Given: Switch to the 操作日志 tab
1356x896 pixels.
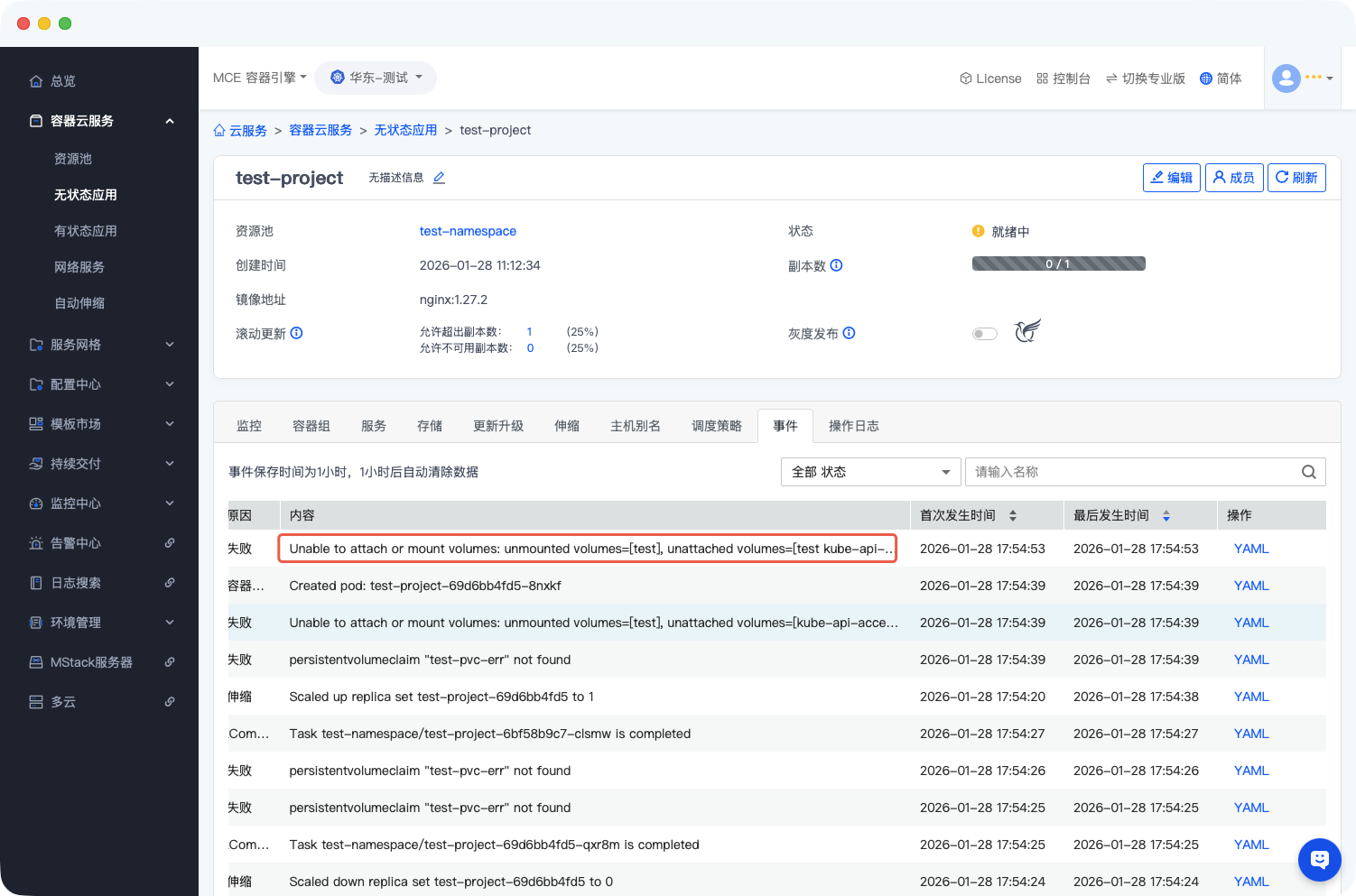Looking at the screenshot, I should tap(853, 426).
